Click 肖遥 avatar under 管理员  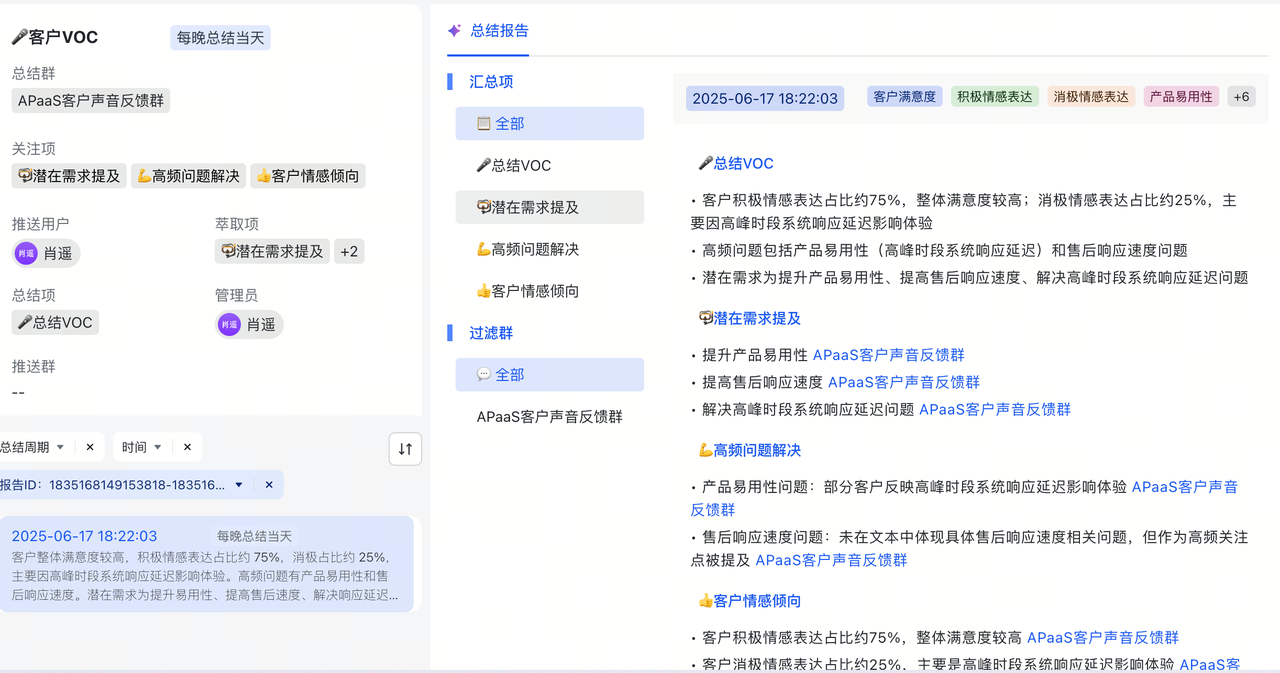click(230, 324)
